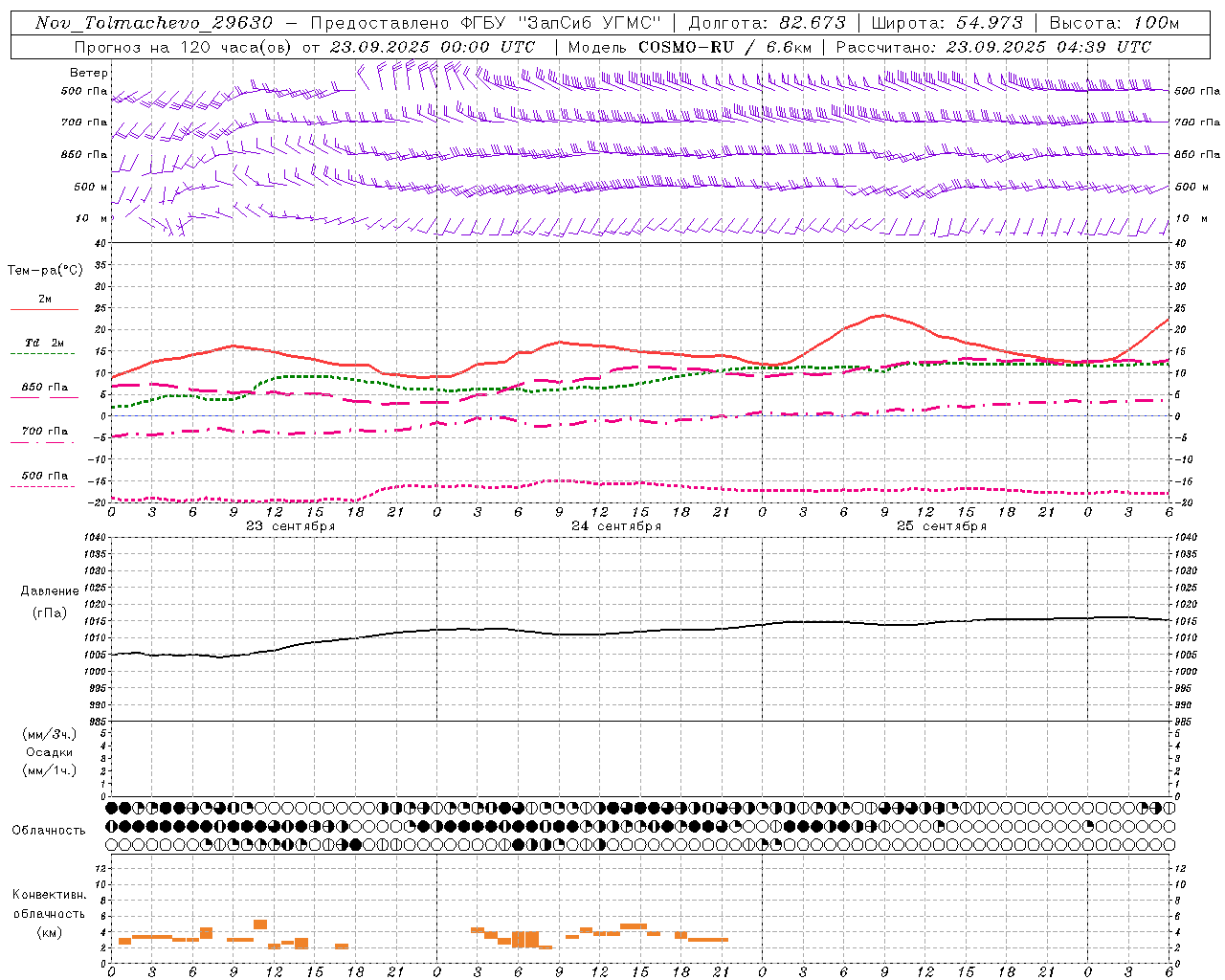Select the (гПа) unit under Давление
This screenshot has height=980, width=1225.
pyautogui.click(x=50, y=613)
